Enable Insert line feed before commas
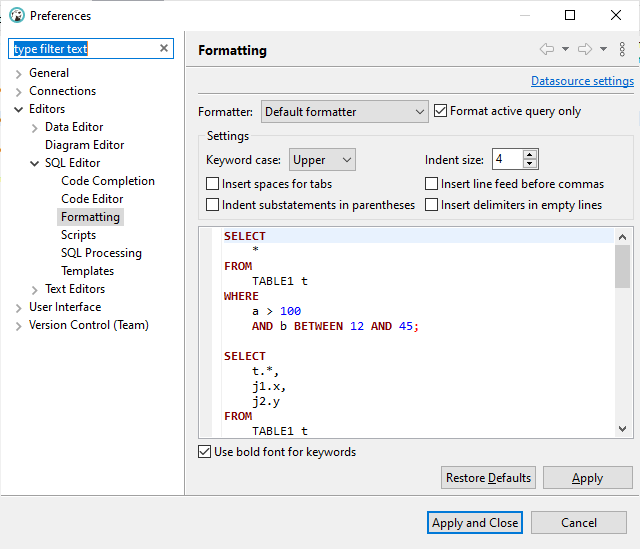640x549 pixels. click(431, 184)
